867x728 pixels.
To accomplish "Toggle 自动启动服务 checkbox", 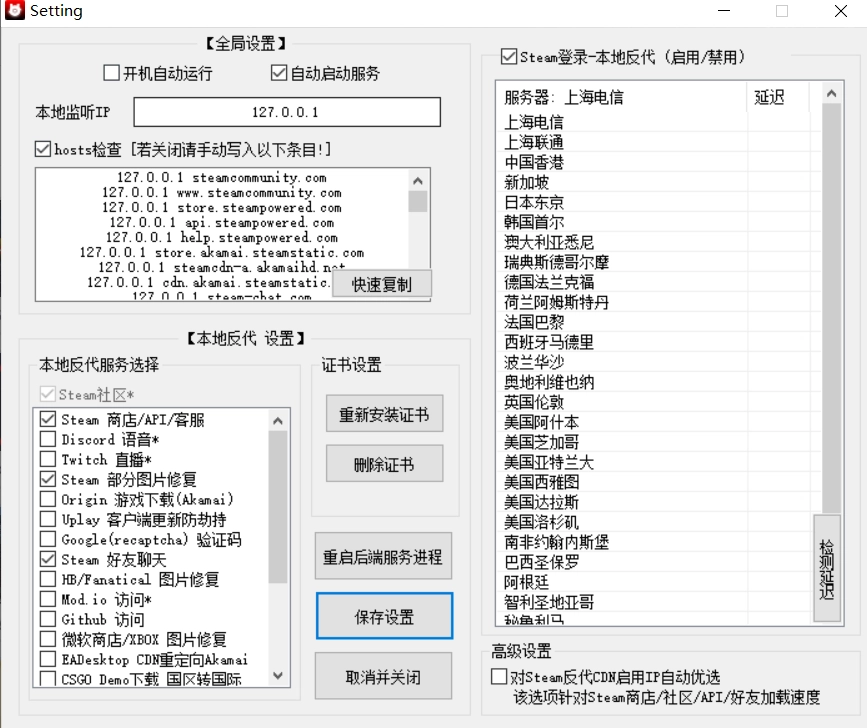I will pyautogui.click(x=279, y=73).
